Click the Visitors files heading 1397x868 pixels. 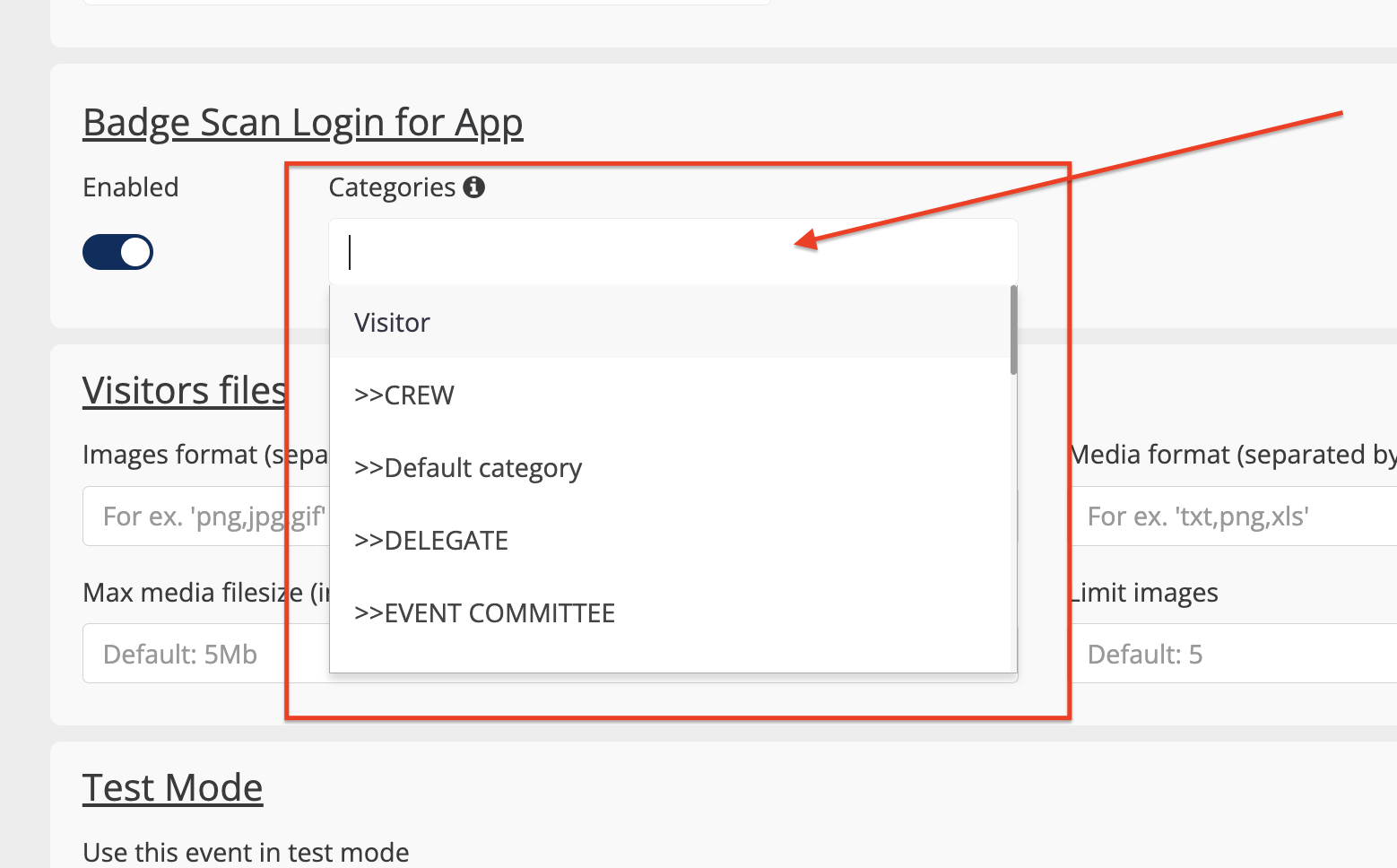pos(184,391)
